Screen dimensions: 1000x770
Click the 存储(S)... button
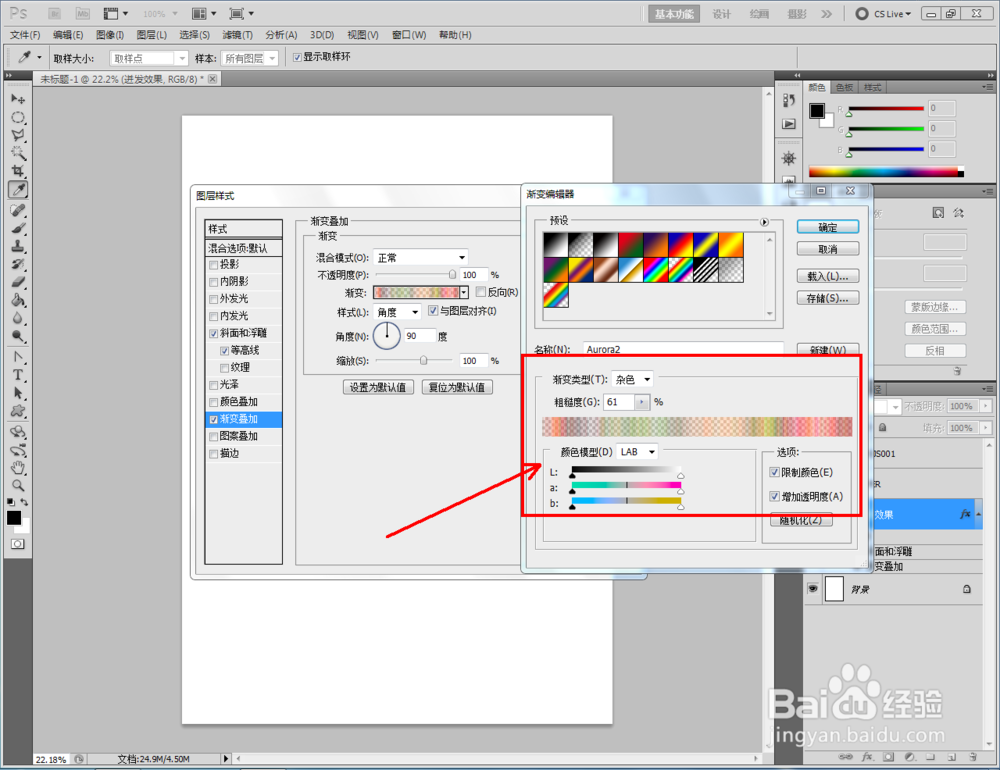coord(828,298)
